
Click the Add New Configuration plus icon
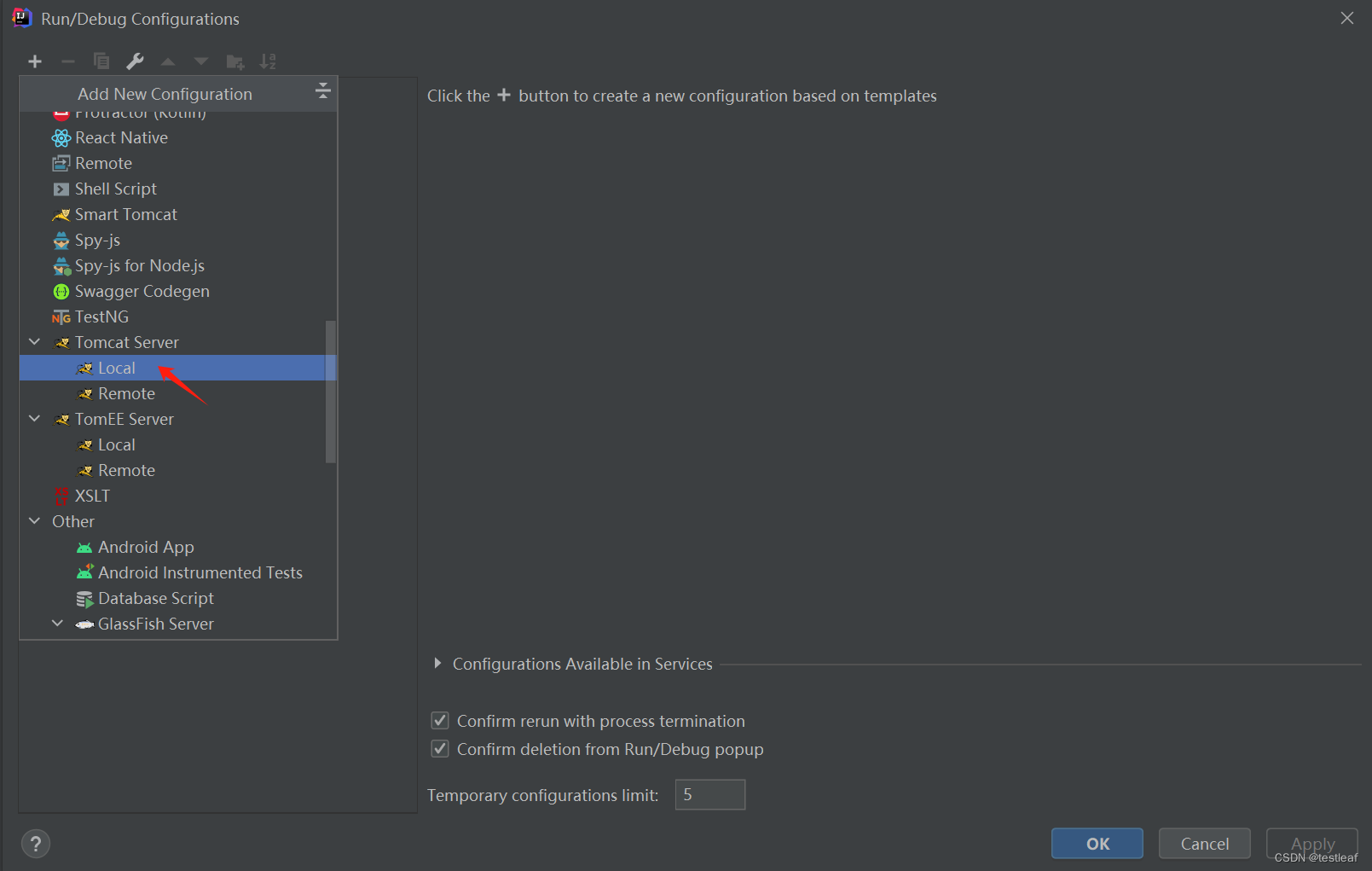pos(35,61)
